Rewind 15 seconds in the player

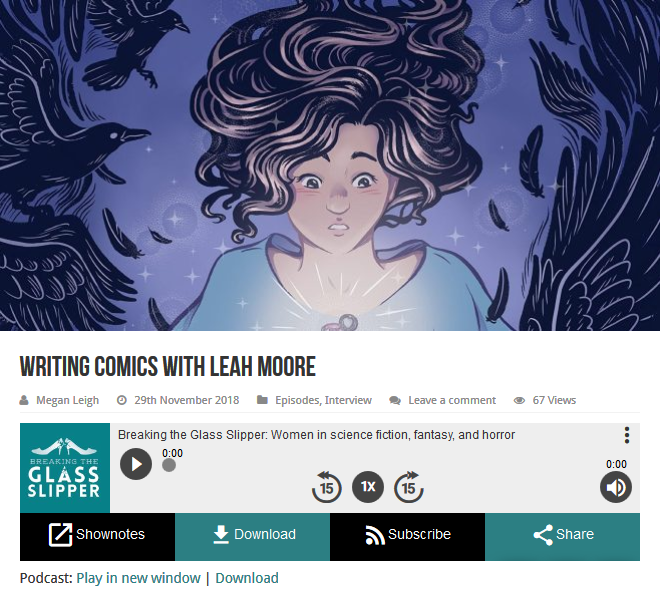(327, 487)
